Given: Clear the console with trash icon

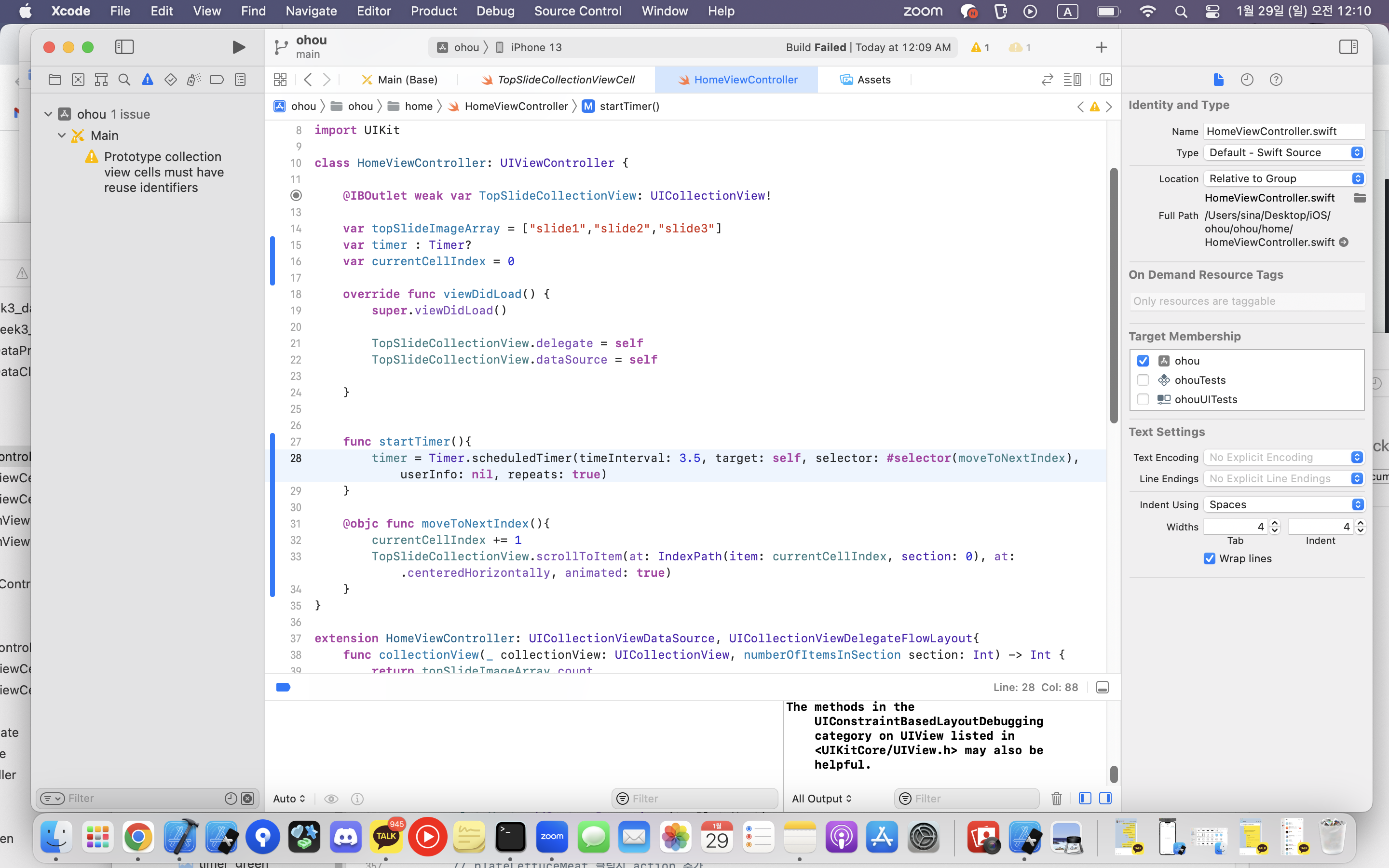Looking at the screenshot, I should coord(1056,798).
